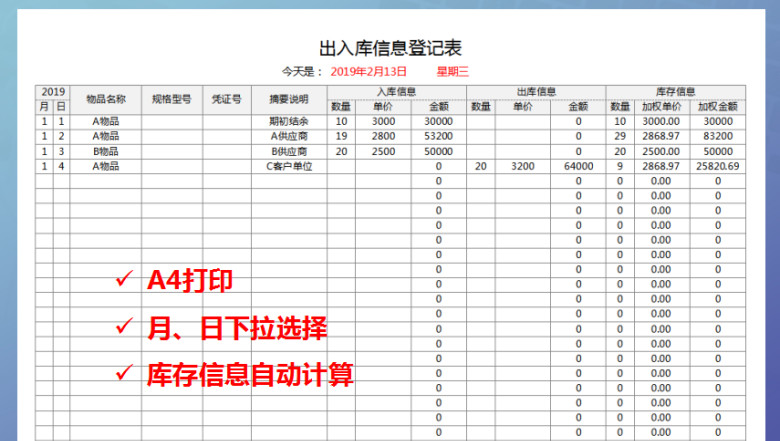Screen dimensions: 780x441
Task: Select the 入库信息 group header
Action: pos(396,92)
